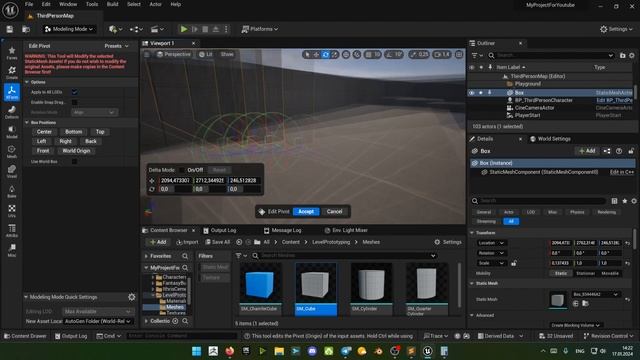The width and height of the screenshot is (640, 360).
Task: Select the SM_Cube thumbnail
Action: [316, 289]
